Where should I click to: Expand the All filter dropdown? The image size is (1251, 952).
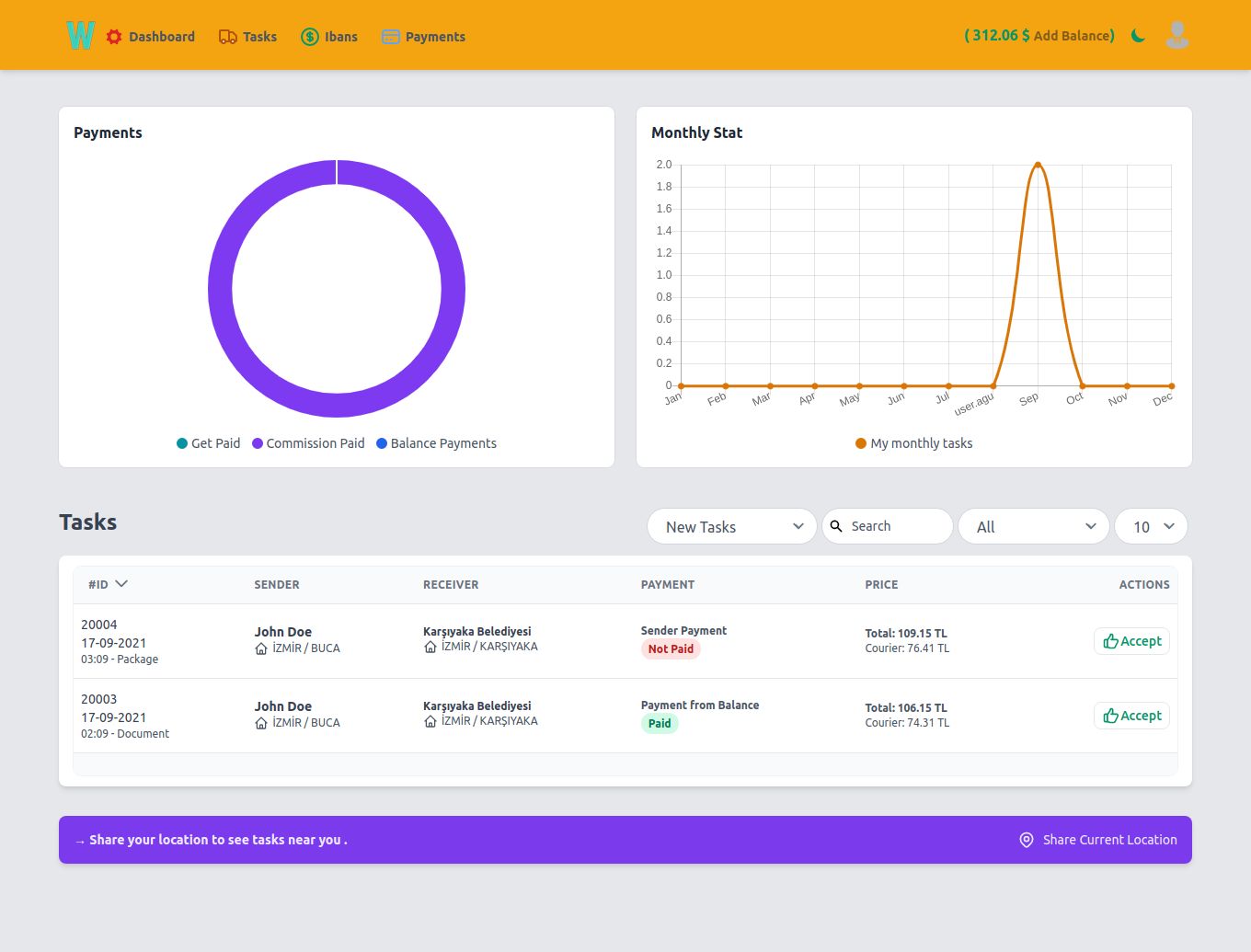click(x=1033, y=527)
